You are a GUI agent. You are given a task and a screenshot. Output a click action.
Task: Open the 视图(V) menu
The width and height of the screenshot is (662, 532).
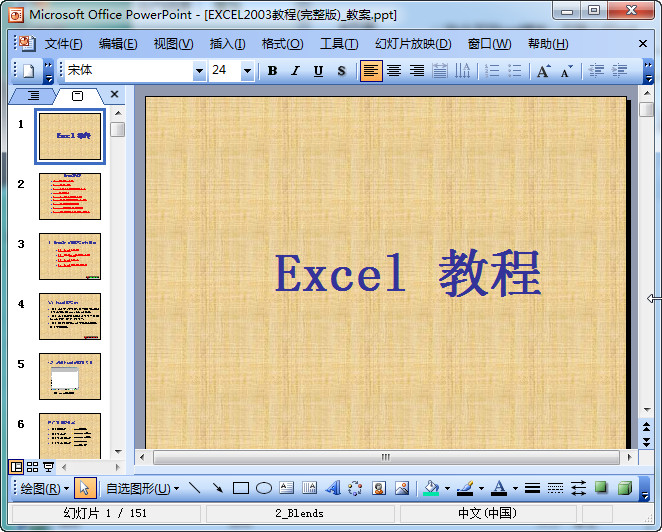[173, 44]
